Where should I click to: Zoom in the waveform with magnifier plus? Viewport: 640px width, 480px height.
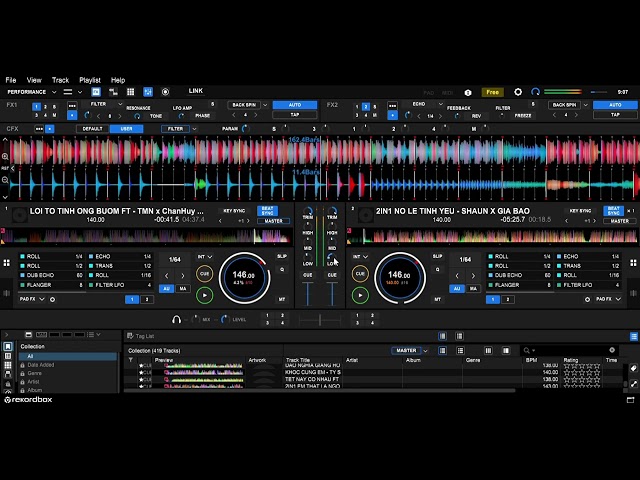pos(5,156)
